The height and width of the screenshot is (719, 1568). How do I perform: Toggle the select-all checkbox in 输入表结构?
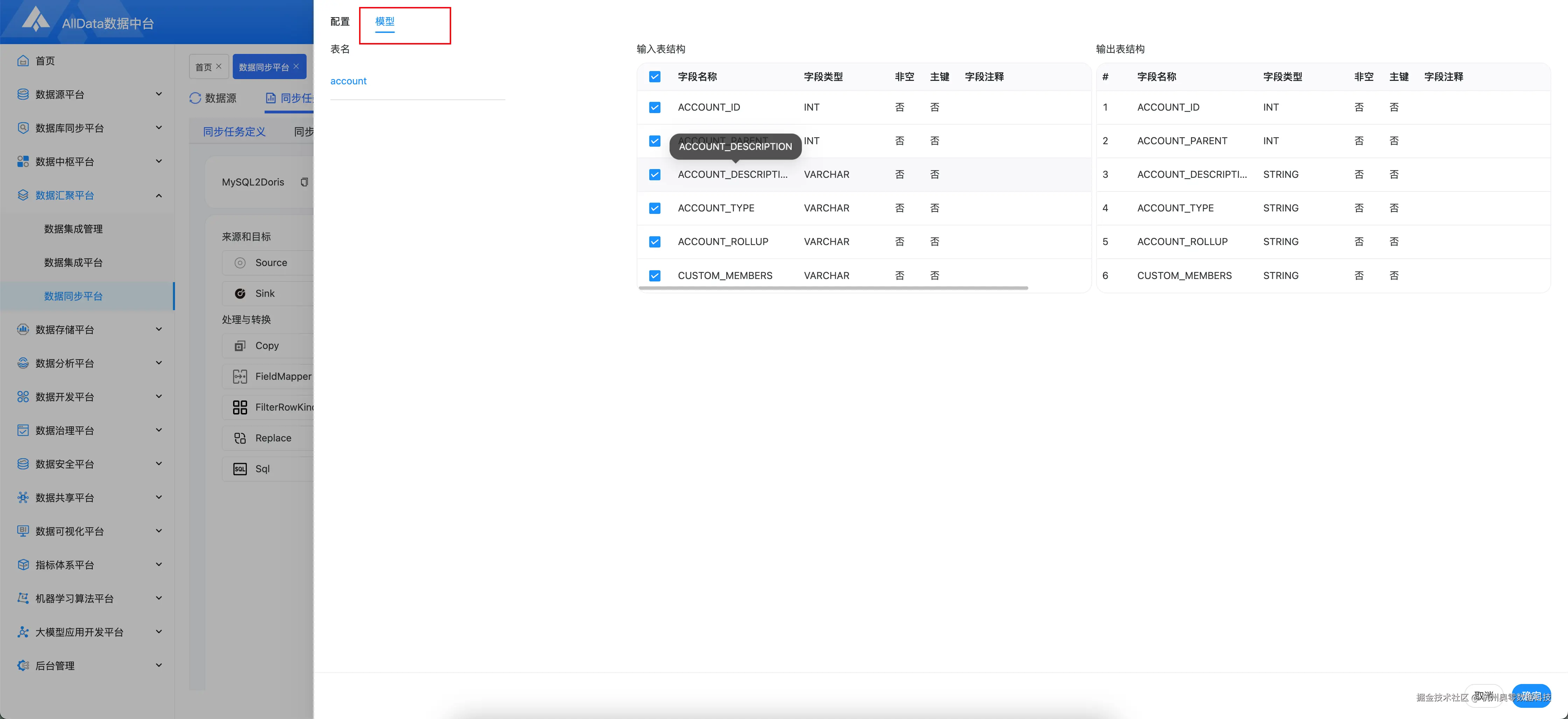click(x=655, y=77)
